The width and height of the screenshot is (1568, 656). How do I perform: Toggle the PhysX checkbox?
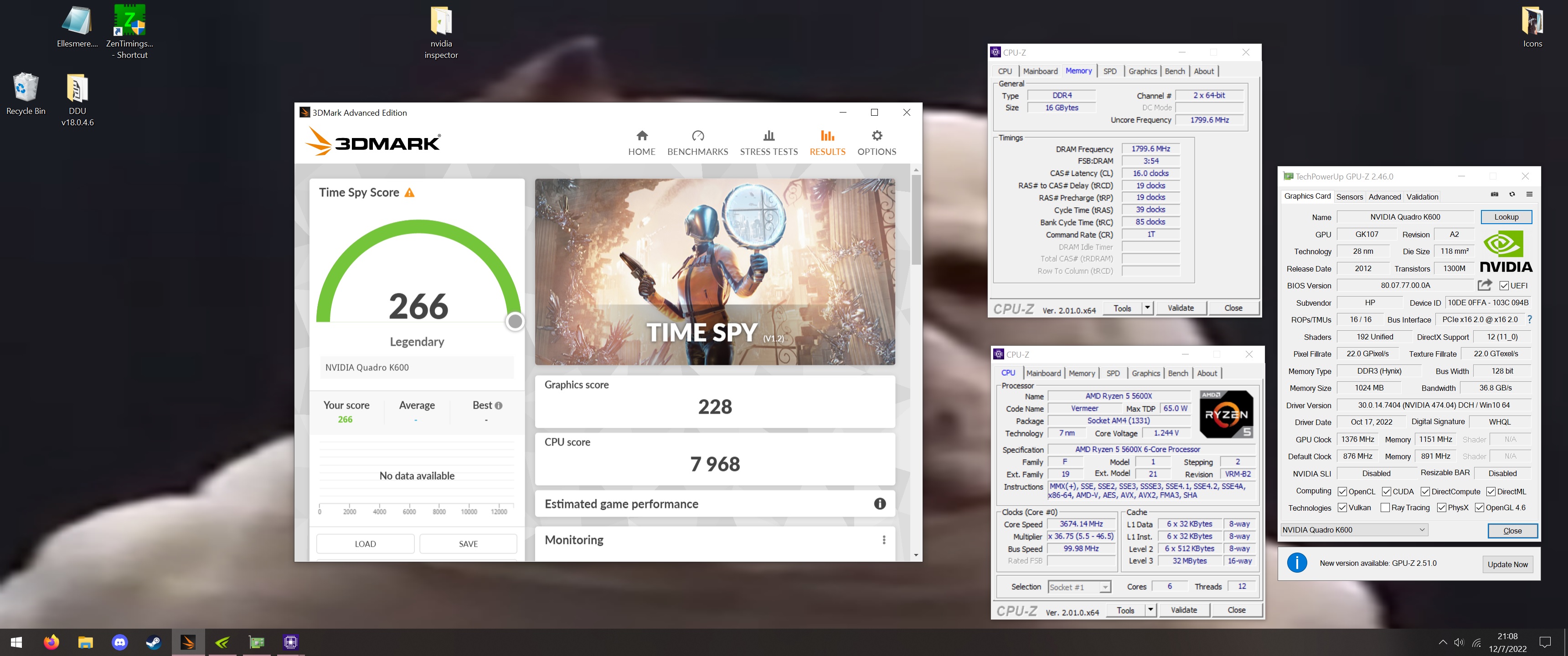tap(1441, 507)
